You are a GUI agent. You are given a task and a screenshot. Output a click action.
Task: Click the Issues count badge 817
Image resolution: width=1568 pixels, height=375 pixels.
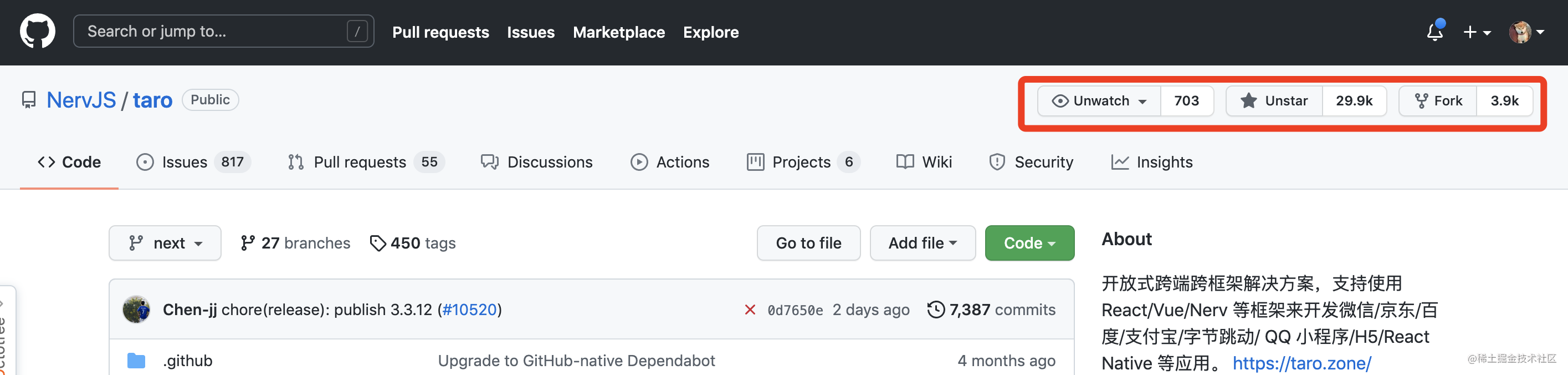[233, 162]
